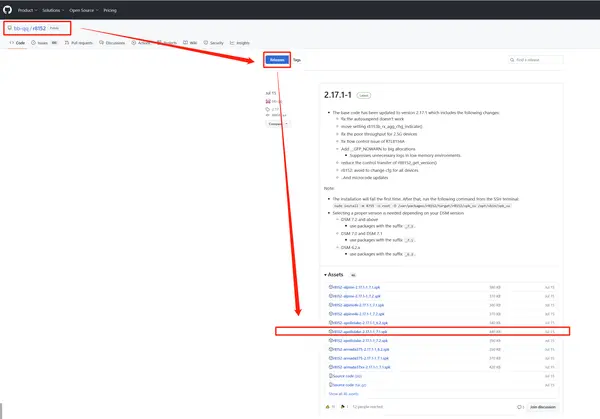Click the thumbs-up reaction emoji
This screenshot has height=419, width=600.
[330, 407]
